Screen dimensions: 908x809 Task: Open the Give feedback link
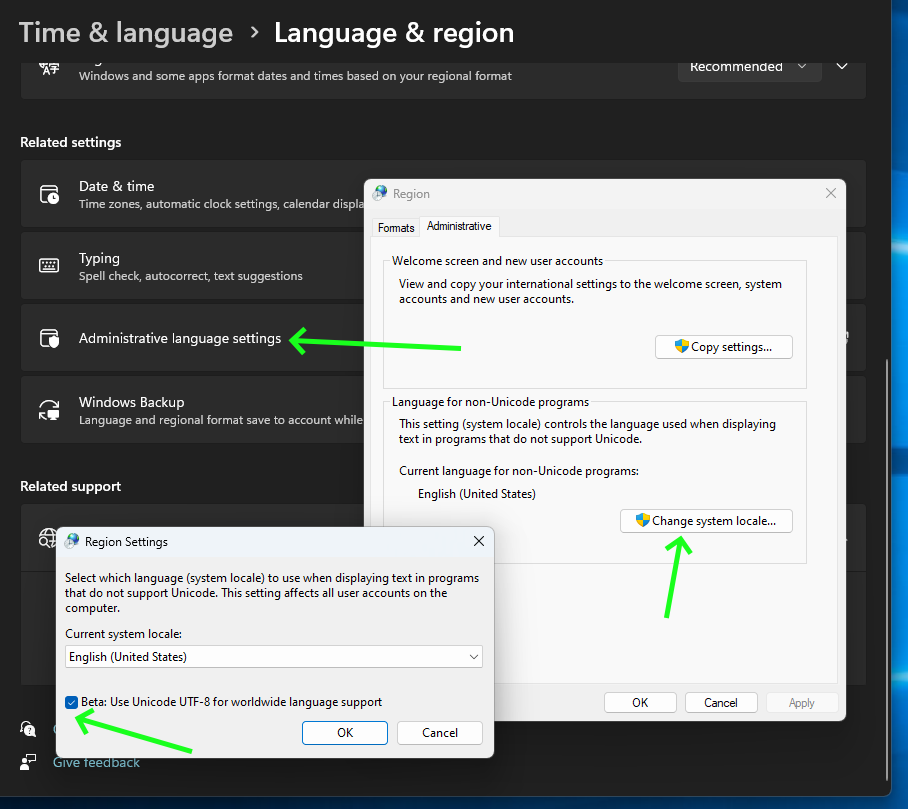point(96,762)
